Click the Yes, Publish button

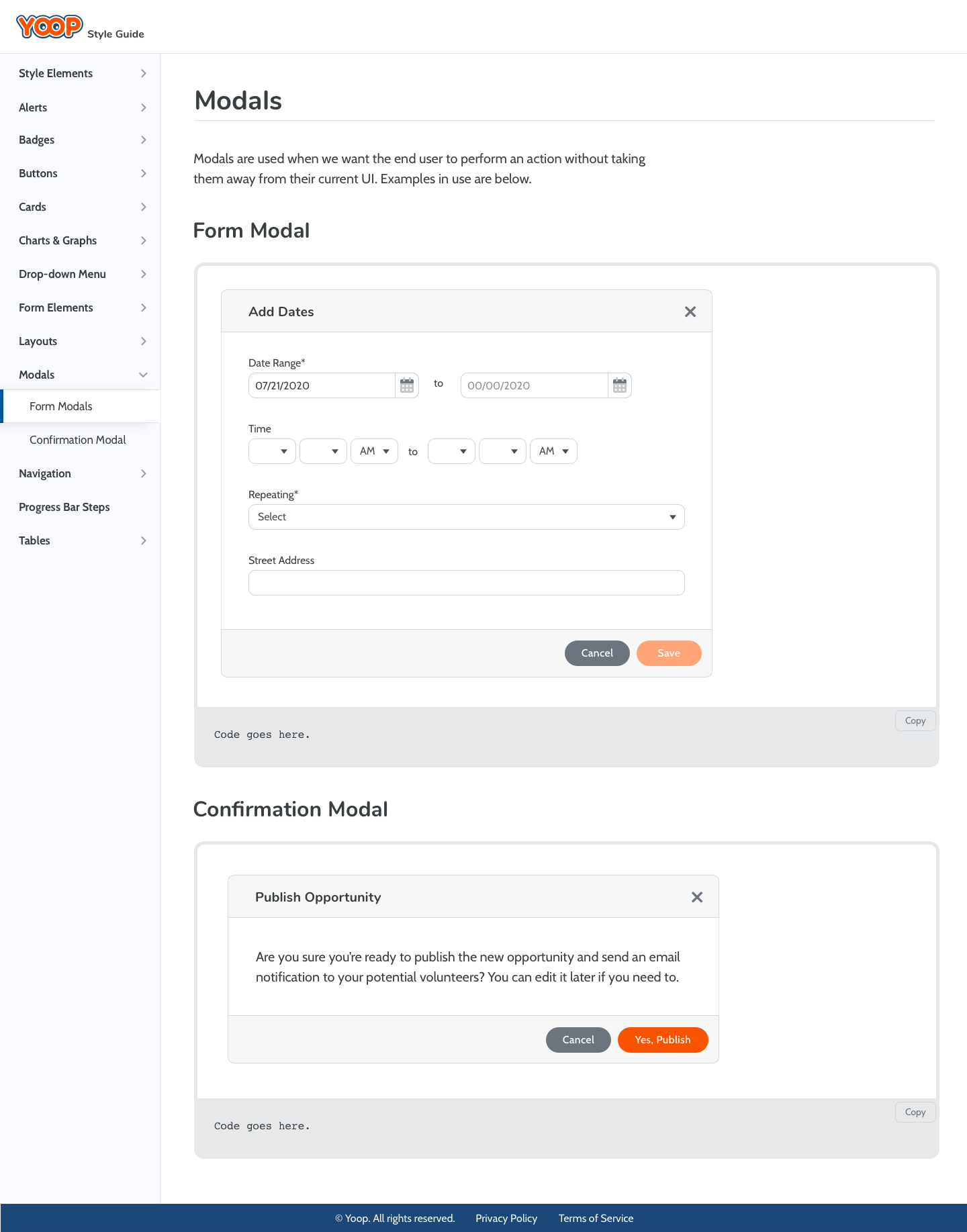663,1040
